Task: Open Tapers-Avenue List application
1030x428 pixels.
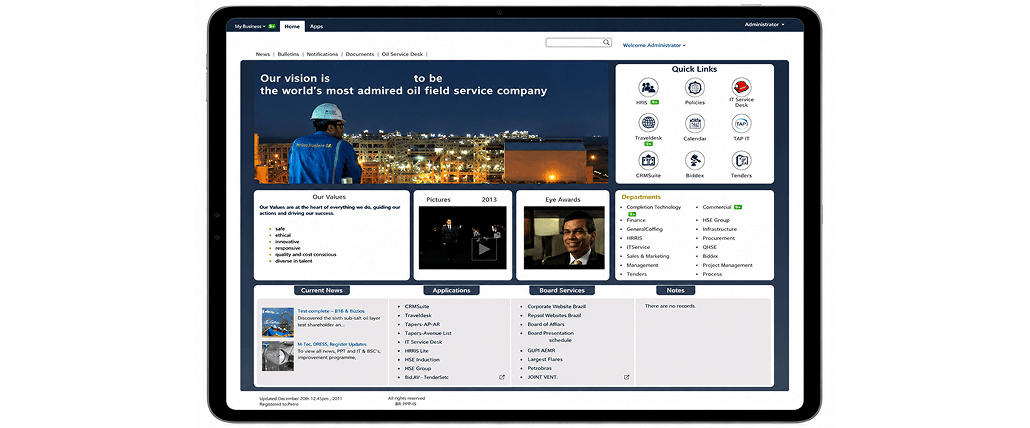Action: (428, 333)
